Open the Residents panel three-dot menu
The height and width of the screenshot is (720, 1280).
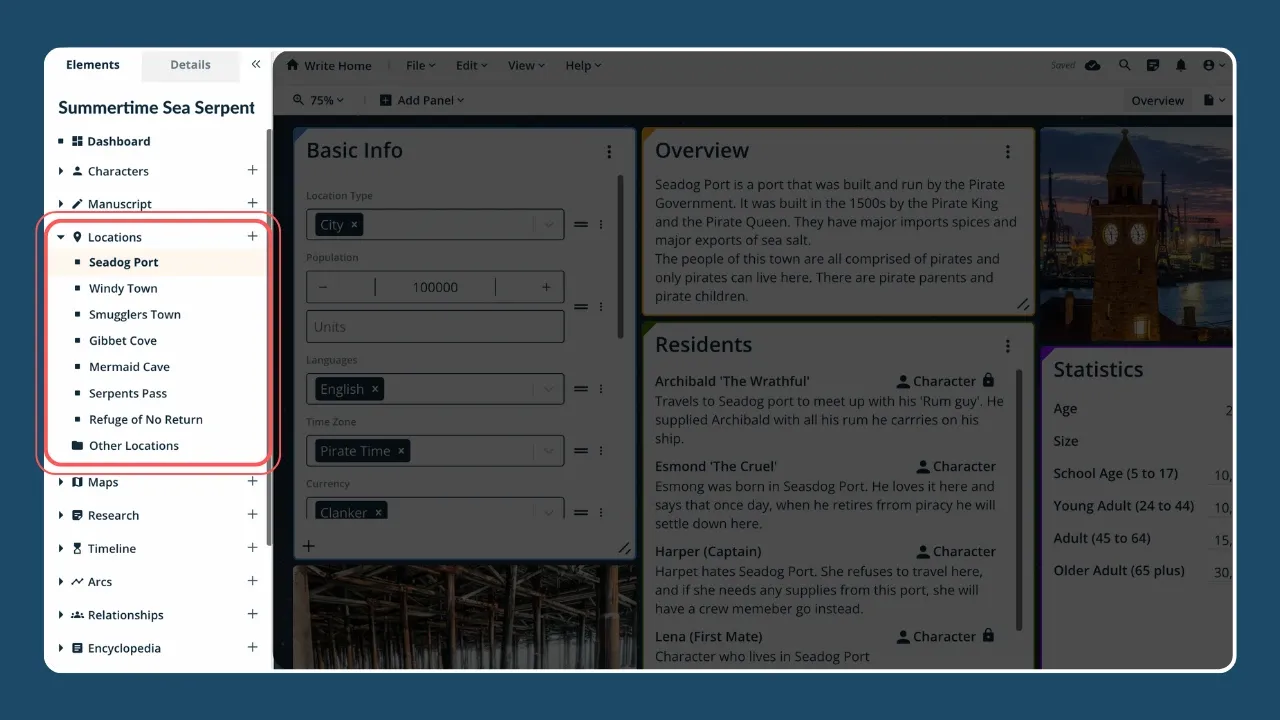click(1008, 346)
